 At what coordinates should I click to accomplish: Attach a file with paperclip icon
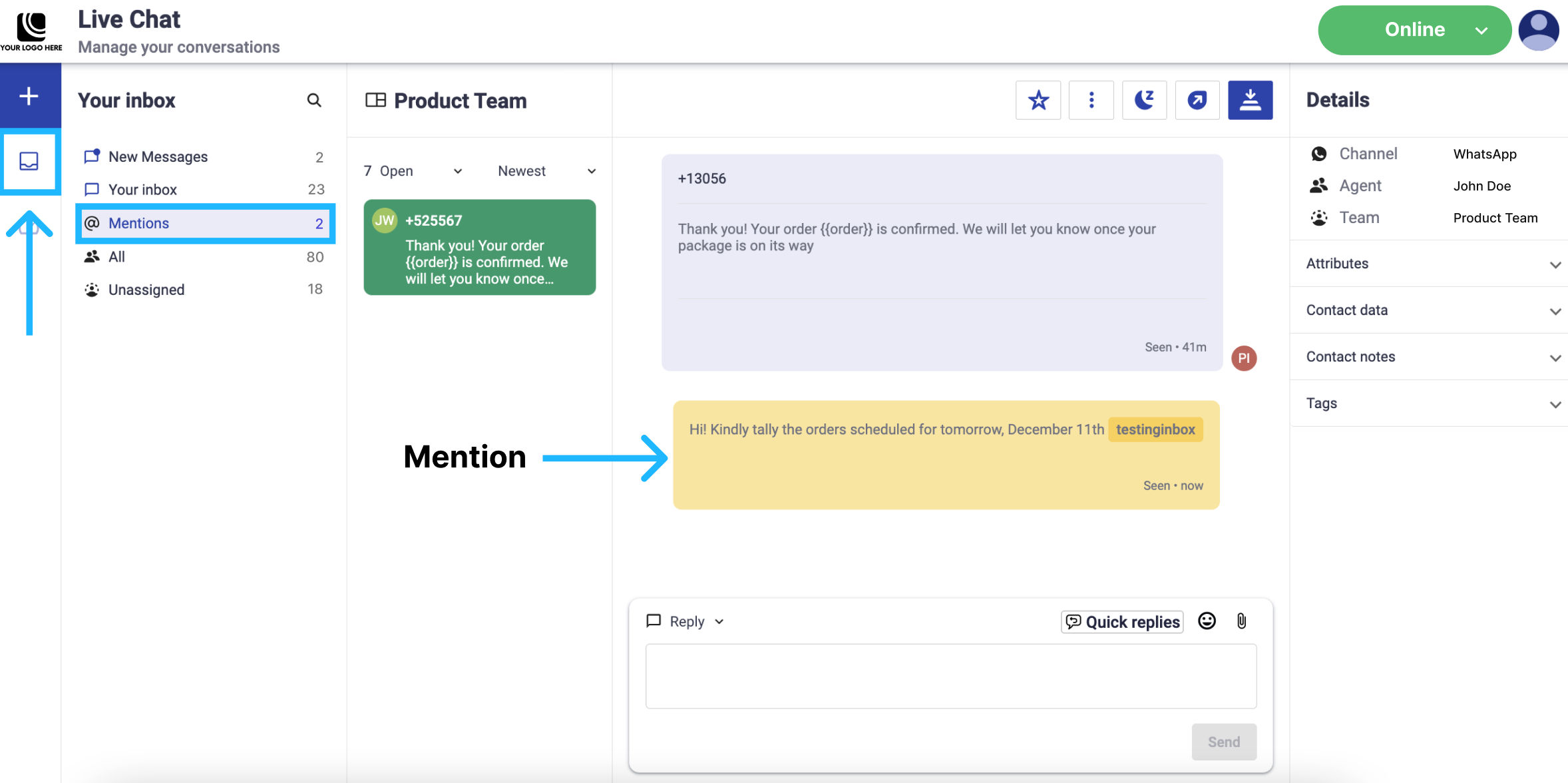coord(1241,621)
